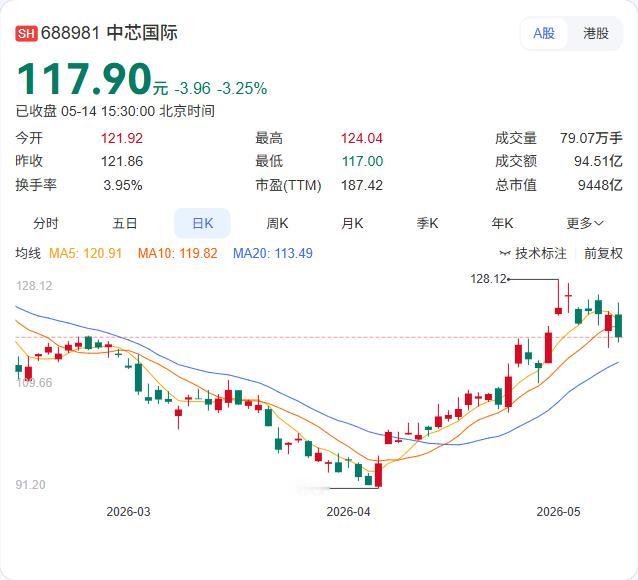Select the 年K chart tab
The width and height of the screenshot is (638, 580).
click(x=502, y=223)
